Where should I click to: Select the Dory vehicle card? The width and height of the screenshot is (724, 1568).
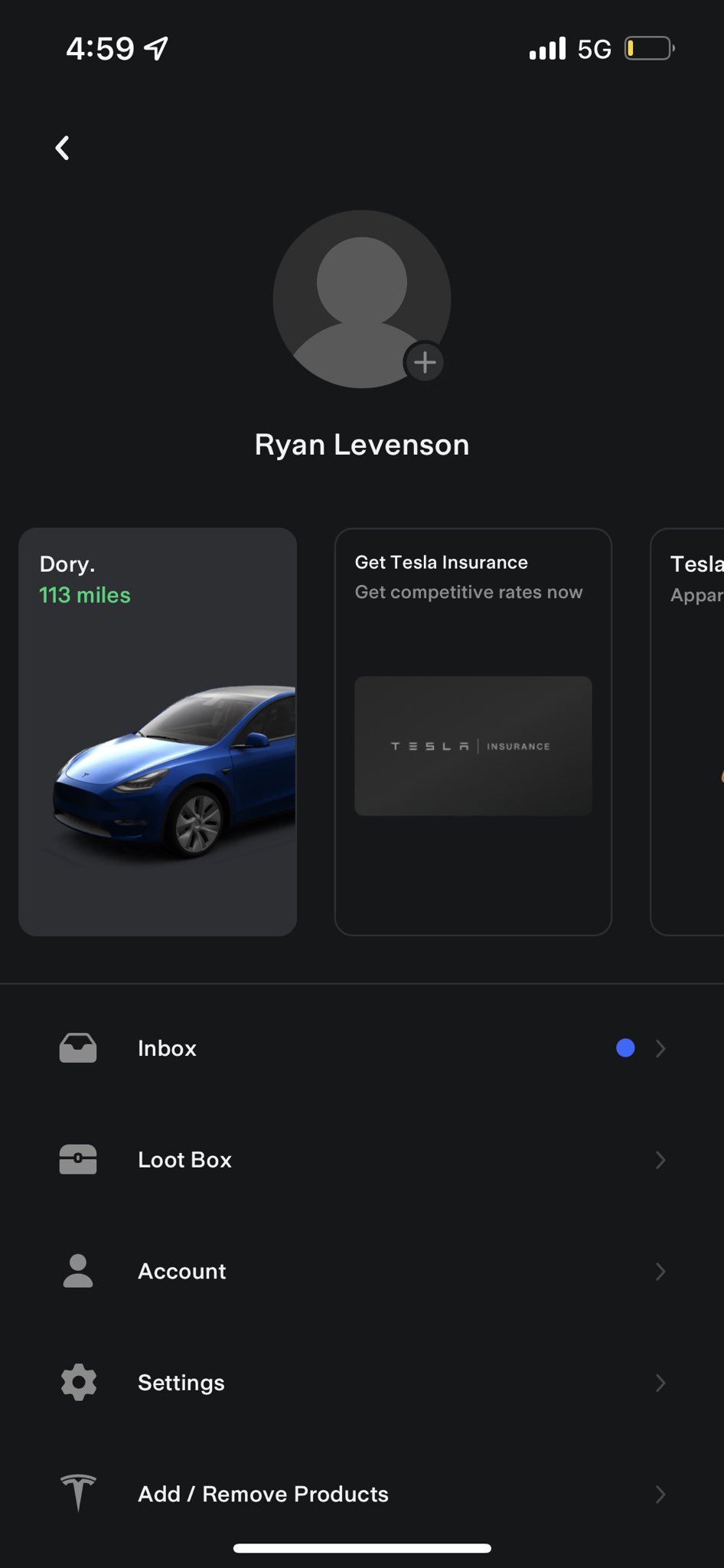[x=158, y=732]
